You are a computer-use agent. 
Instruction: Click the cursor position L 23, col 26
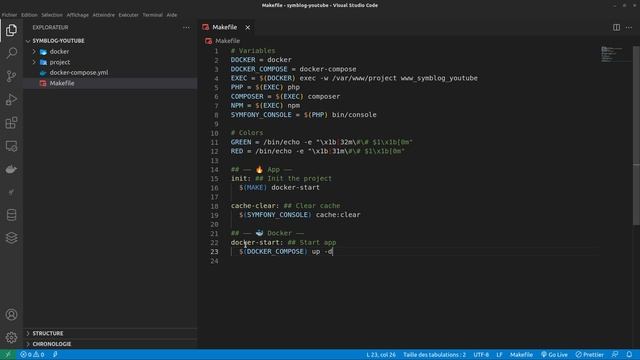(x=381, y=355)
